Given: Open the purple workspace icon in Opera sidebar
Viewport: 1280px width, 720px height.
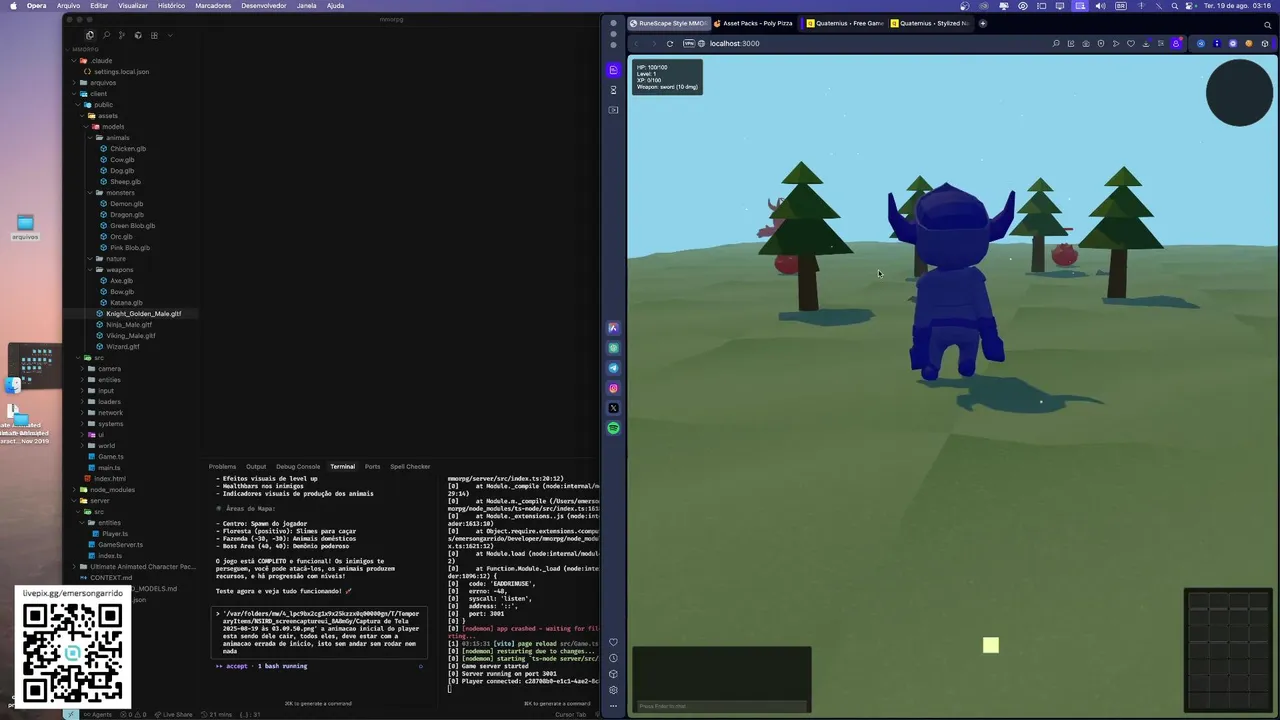Looking at the screenshot, I should pos(613,70).
